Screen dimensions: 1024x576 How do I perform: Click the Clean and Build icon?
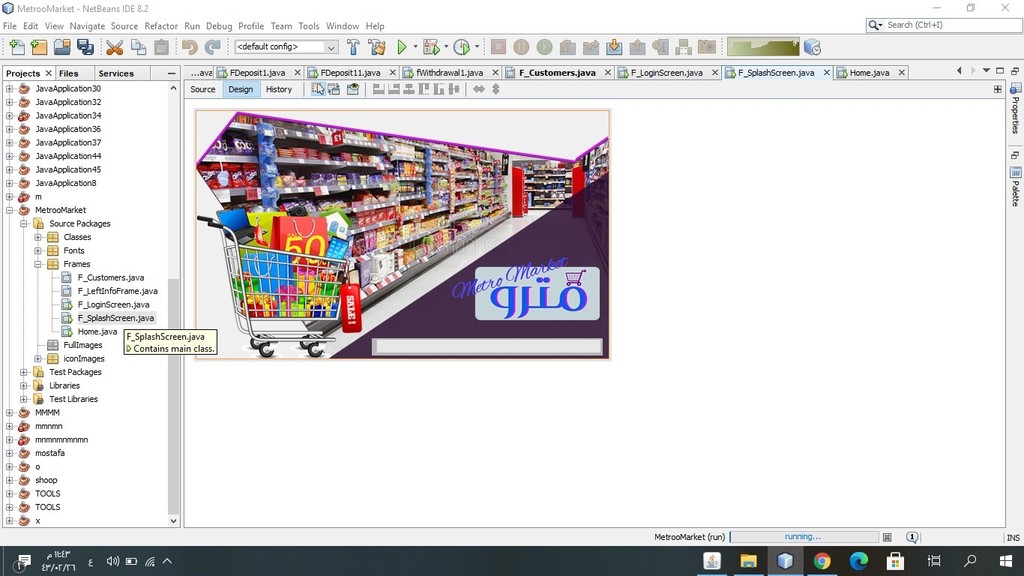377,47
